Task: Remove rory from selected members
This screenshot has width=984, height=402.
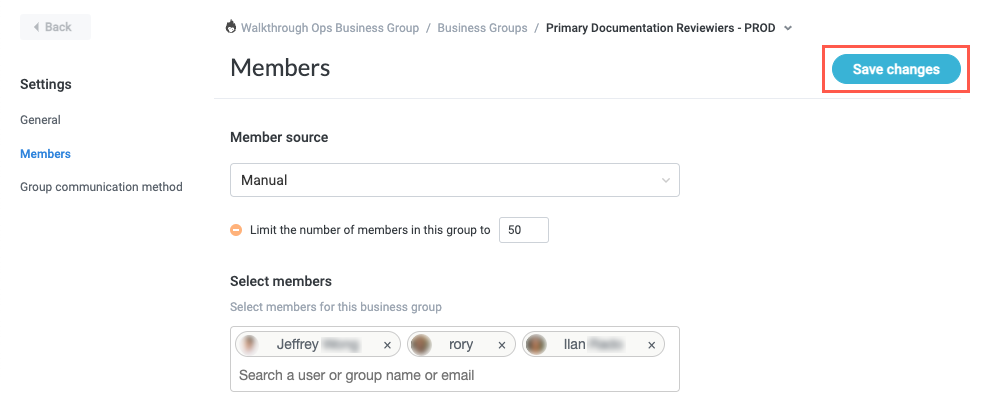Action: 501,345
